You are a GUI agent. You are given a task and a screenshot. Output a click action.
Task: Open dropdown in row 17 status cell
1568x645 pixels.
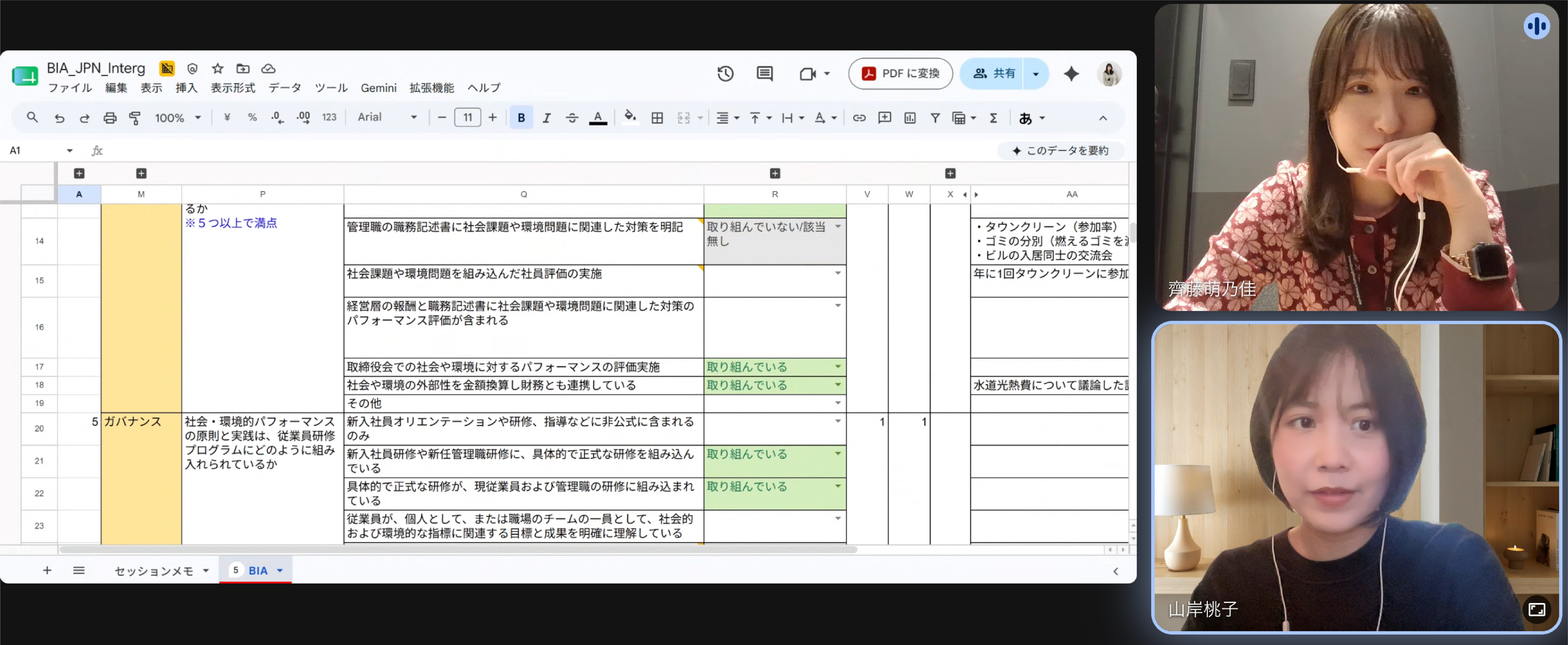click(838, 367)
